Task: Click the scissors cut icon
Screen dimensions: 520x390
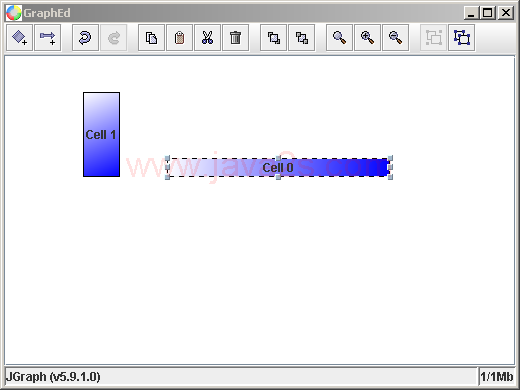Action: (x=207, y=38)
